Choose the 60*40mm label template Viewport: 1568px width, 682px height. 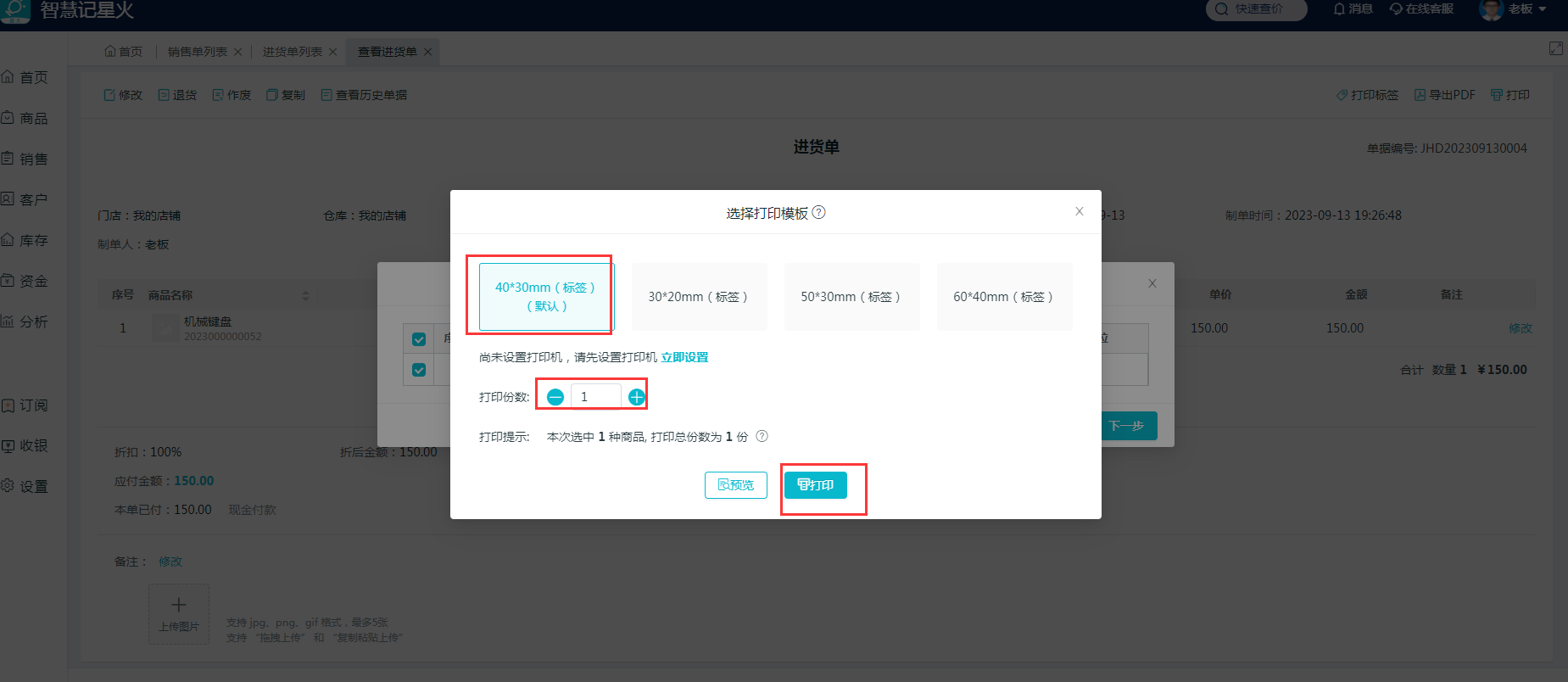point(1003,297)
